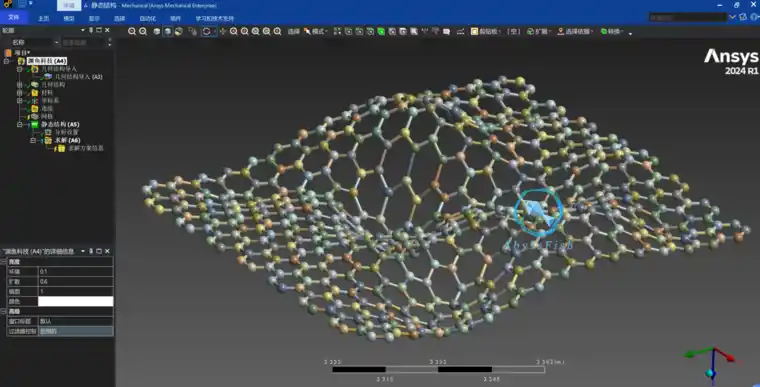The height and width of the screenshot is (387, 760).
Task: Click the chevron next to the search box
Action: (732, 17)
